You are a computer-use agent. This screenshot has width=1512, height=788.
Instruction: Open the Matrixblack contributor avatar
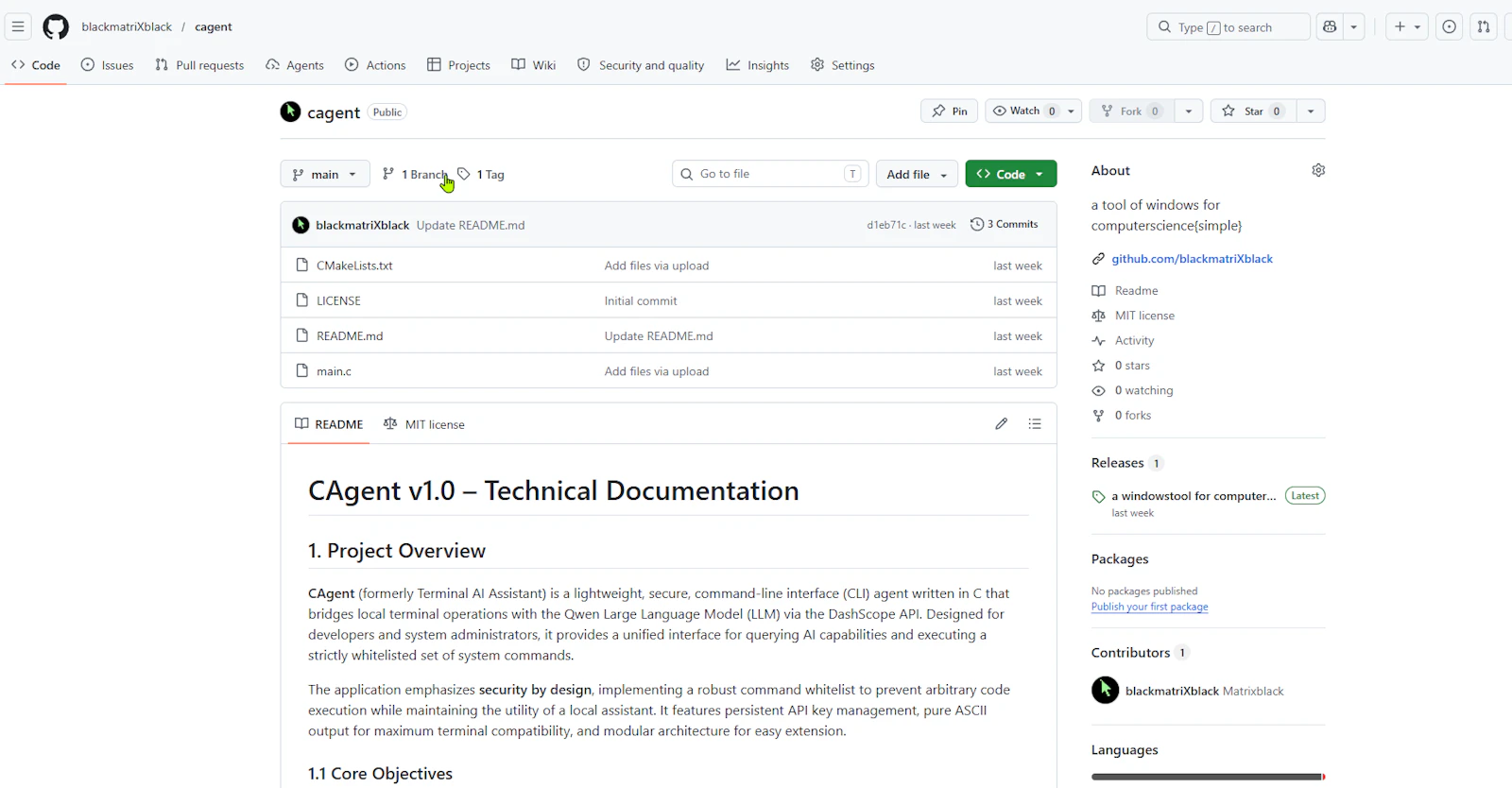pyautogui.click(x=1106, y=691)
